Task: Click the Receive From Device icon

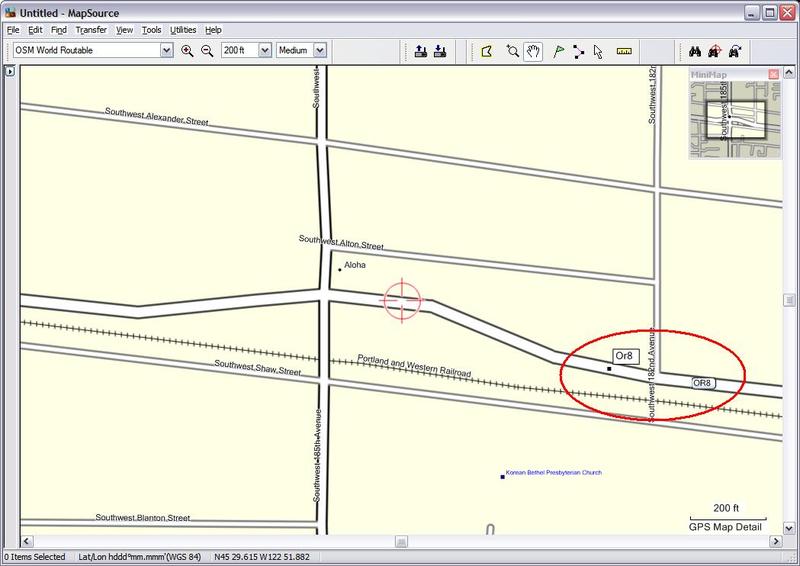Action: 440,51
